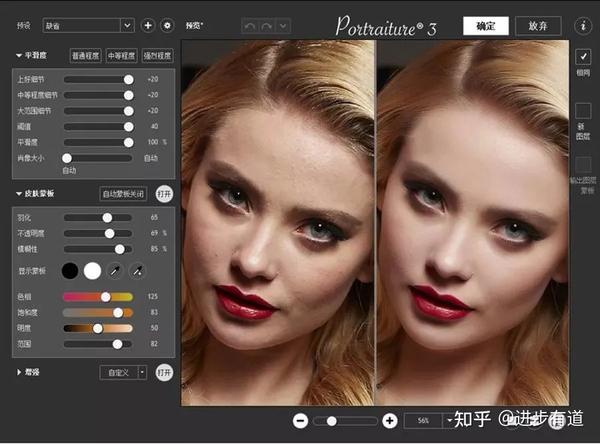Click the 放弃 cancel button
600x444 pixels.
tap(538, 26)
